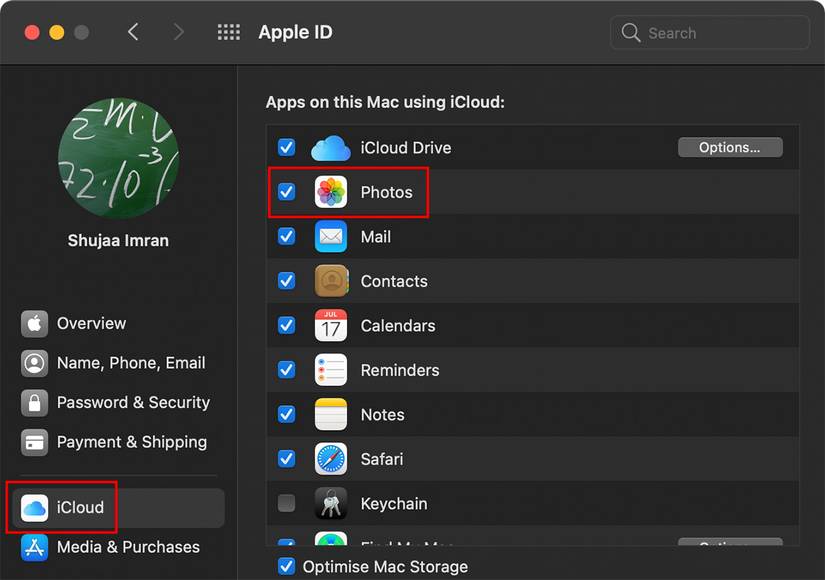
Task: Disable iCloud sync for Mail
Action: click(287, 236)
